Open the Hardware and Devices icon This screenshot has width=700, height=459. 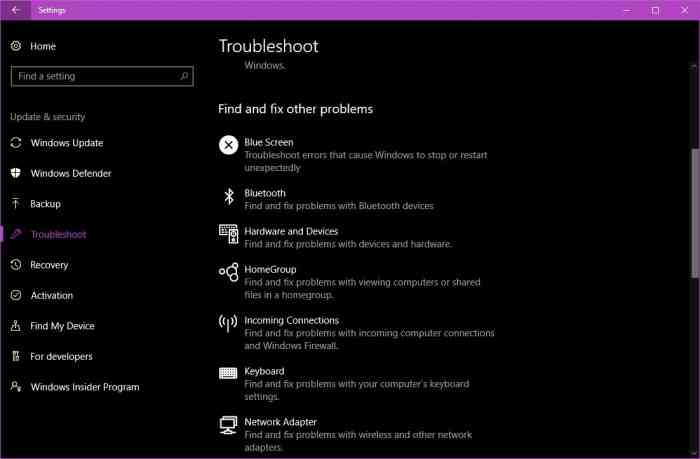(x=228, y=234)
